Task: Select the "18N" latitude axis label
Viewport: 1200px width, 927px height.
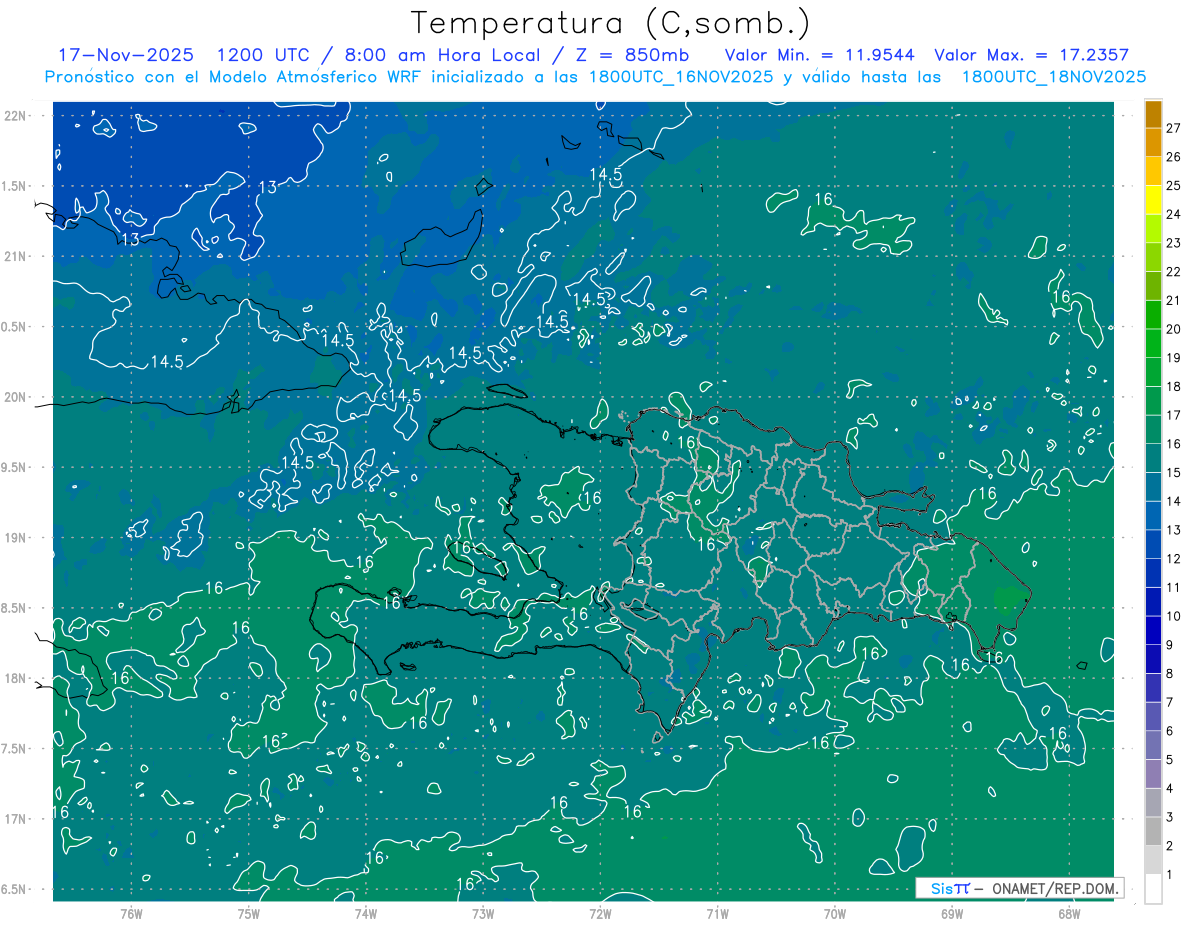Action: tap(15, 679)
